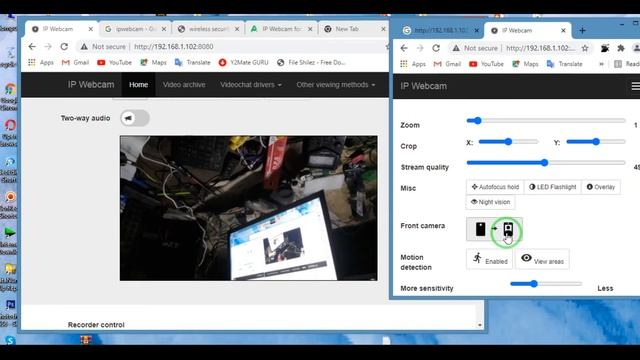Click the live webcam video feed
640x360 pixels.
pyautogui.click(x=249, y=208)
